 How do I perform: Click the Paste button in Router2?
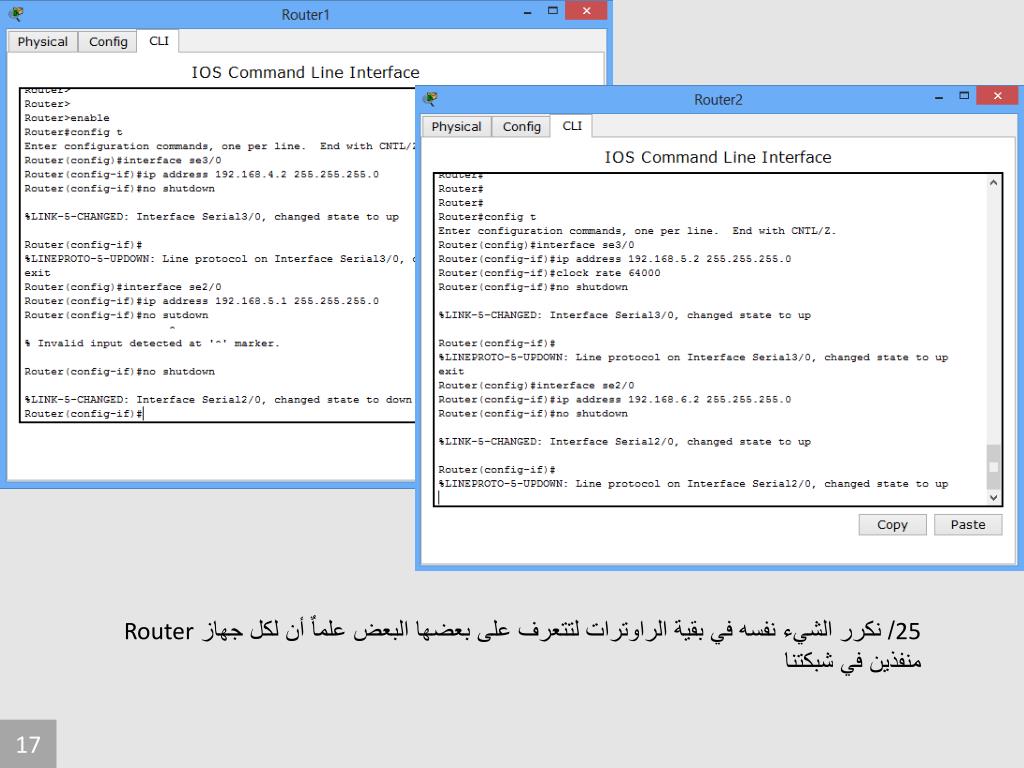coord(968,525)
